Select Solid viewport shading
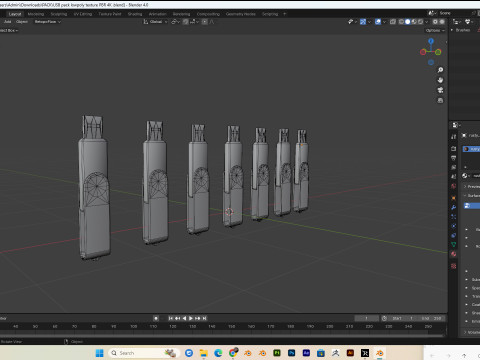This screenshot has height=360, width=480. point(408,22)
